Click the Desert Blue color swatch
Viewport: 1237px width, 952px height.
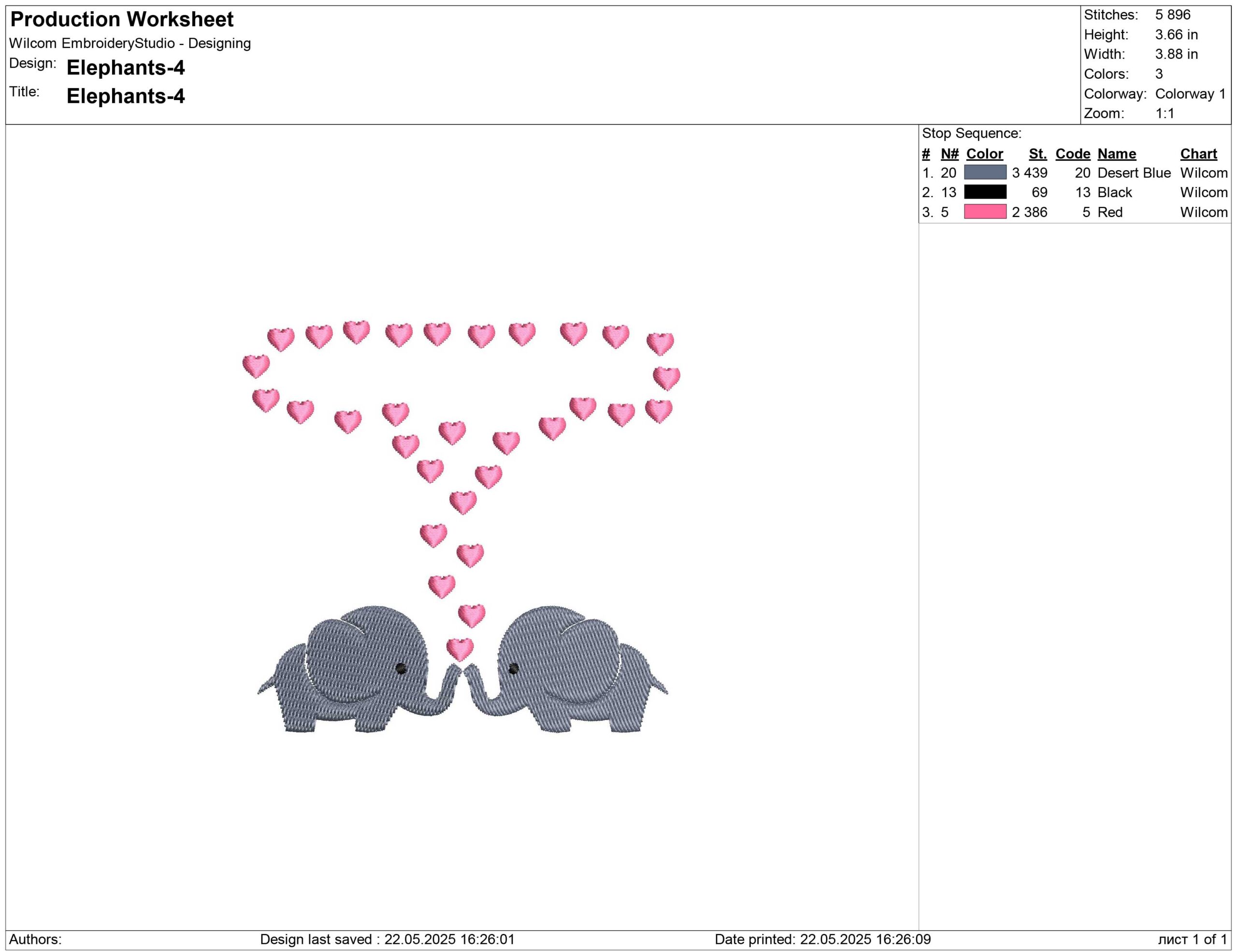pos(985,173)
